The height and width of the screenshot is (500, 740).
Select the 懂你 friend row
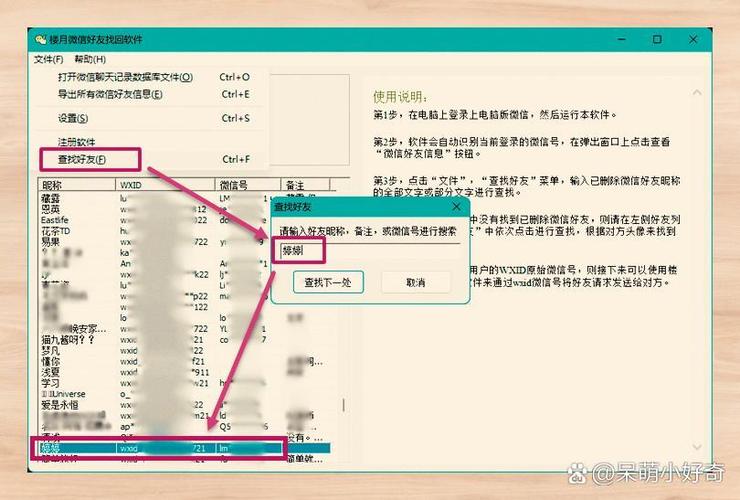(x=184, y=362)
